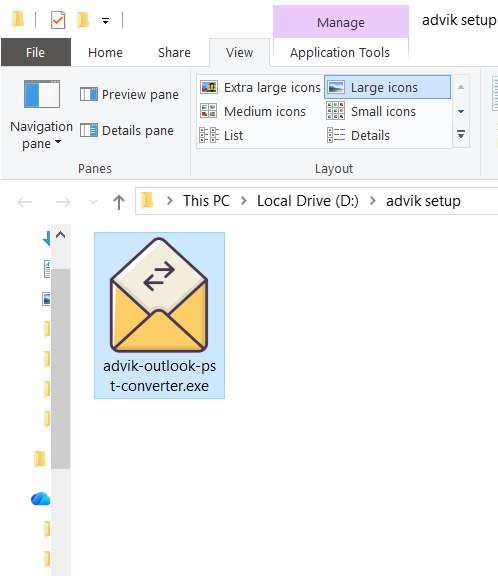Viewport: 498px width, 576px height.
Task: Switch to the Home ribbon tab
Action: [x=105, y=52]
